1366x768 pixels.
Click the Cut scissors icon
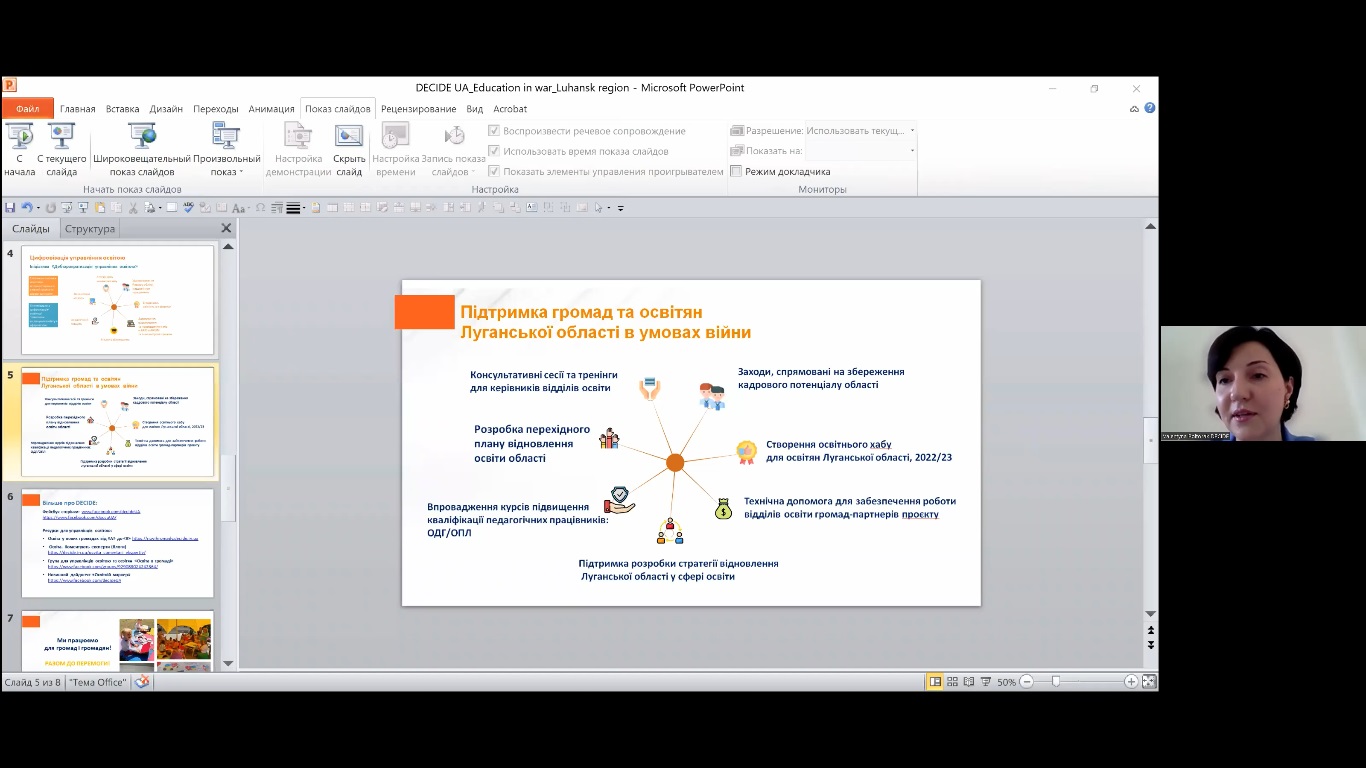coord(132,208)
